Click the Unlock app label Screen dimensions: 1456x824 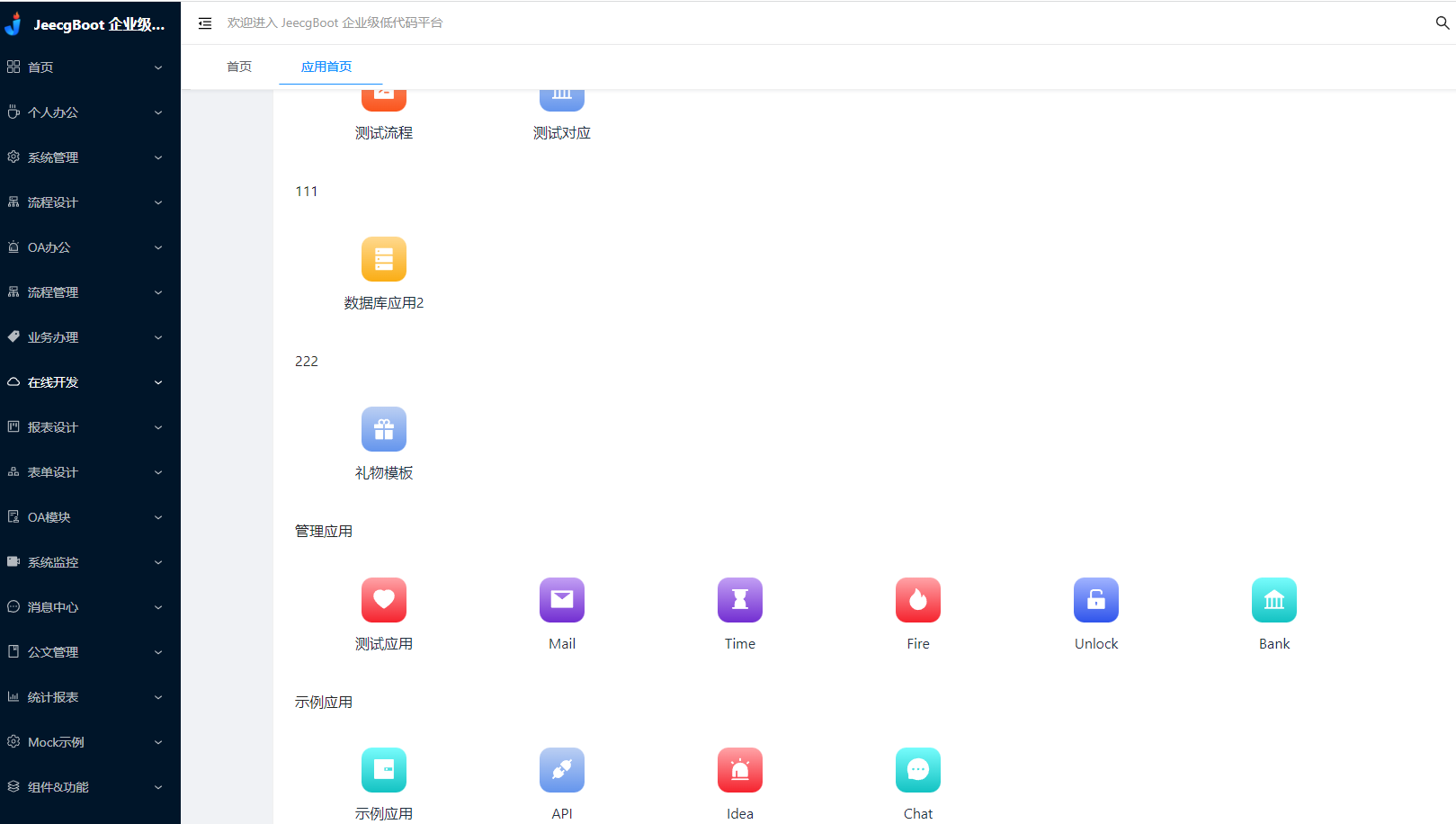coord(1096,644)
